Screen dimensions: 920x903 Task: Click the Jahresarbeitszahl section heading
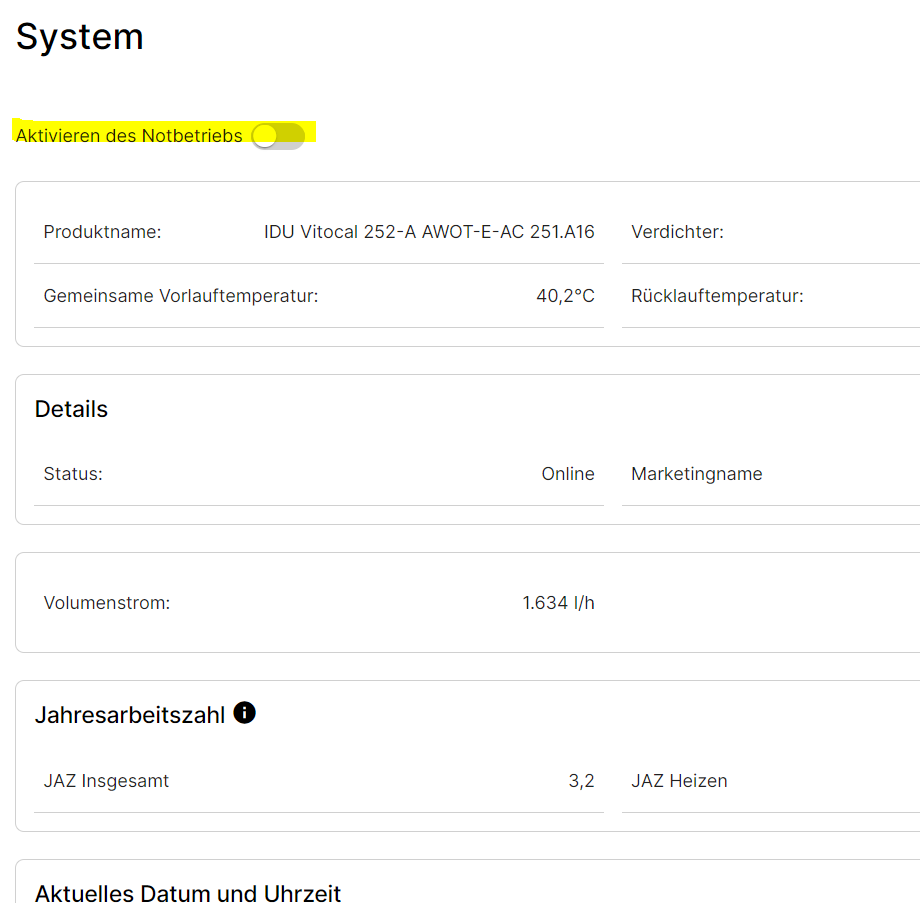[x=130, y=715]
